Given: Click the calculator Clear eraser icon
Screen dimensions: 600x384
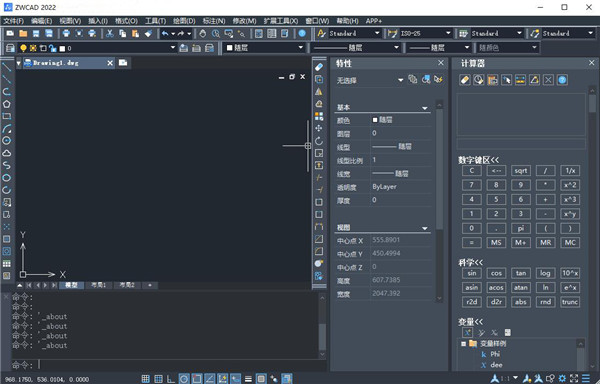Looking at the screenshot, I should pyautogui.click(x=465, y=80).
